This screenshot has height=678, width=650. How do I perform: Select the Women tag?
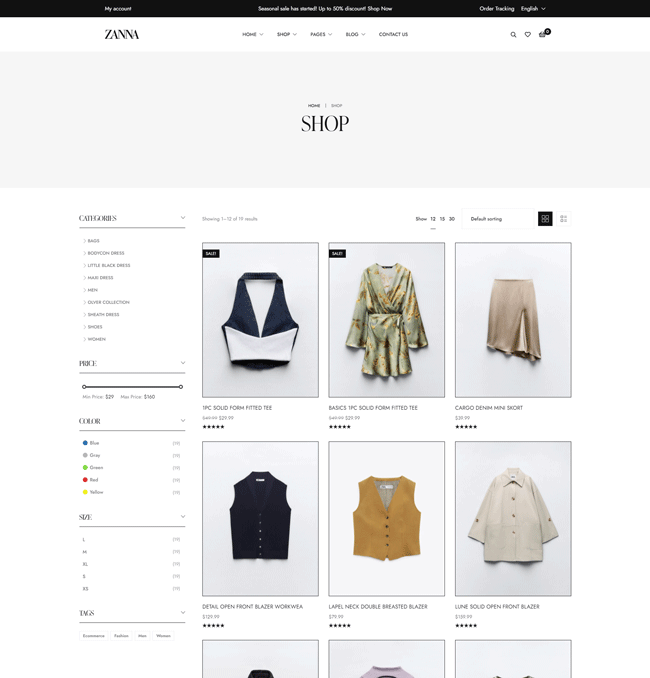tap(163, 636)
